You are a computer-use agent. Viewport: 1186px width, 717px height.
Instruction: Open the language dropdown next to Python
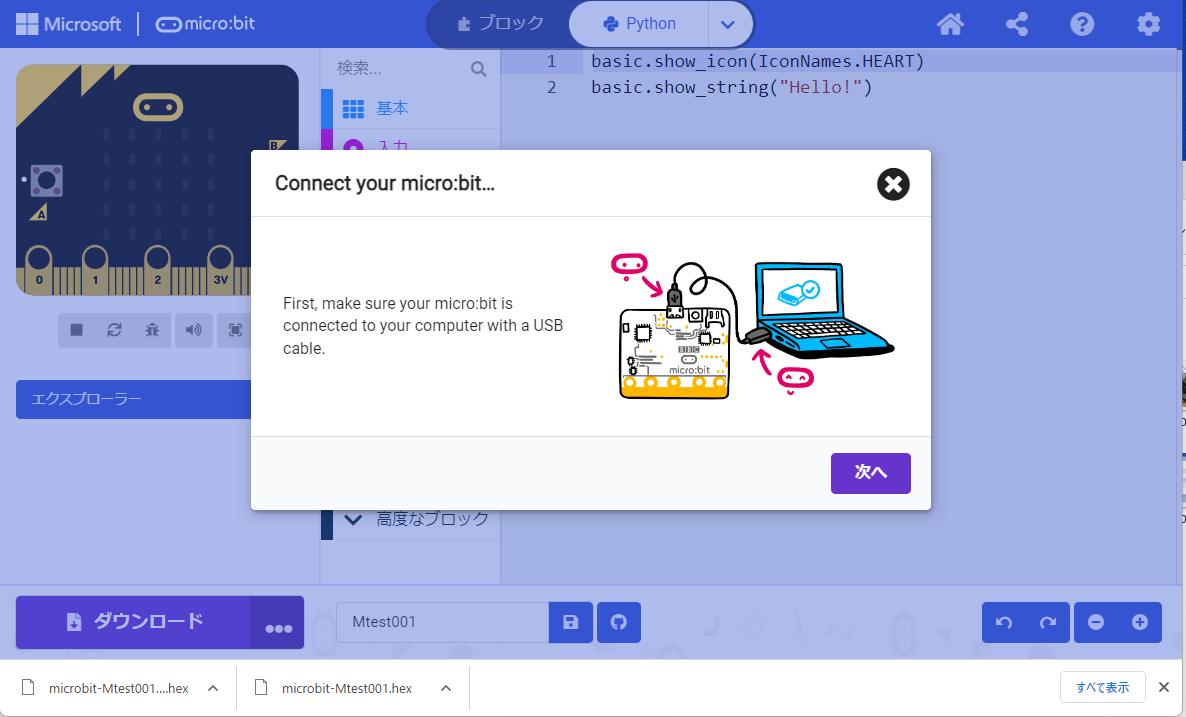pyautogui.click(x=728, y=24)
